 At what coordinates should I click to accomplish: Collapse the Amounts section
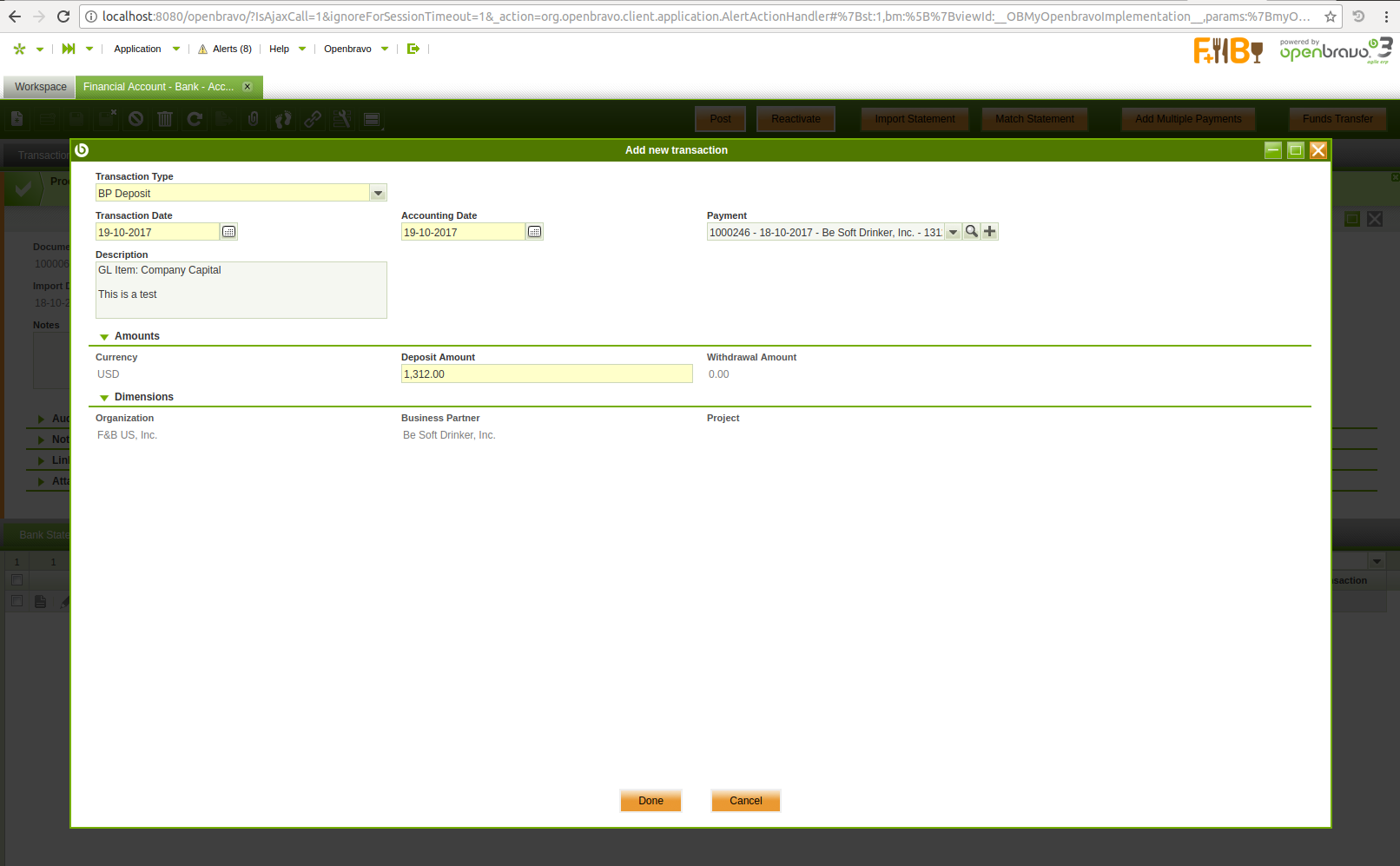[x=104, y=337]
